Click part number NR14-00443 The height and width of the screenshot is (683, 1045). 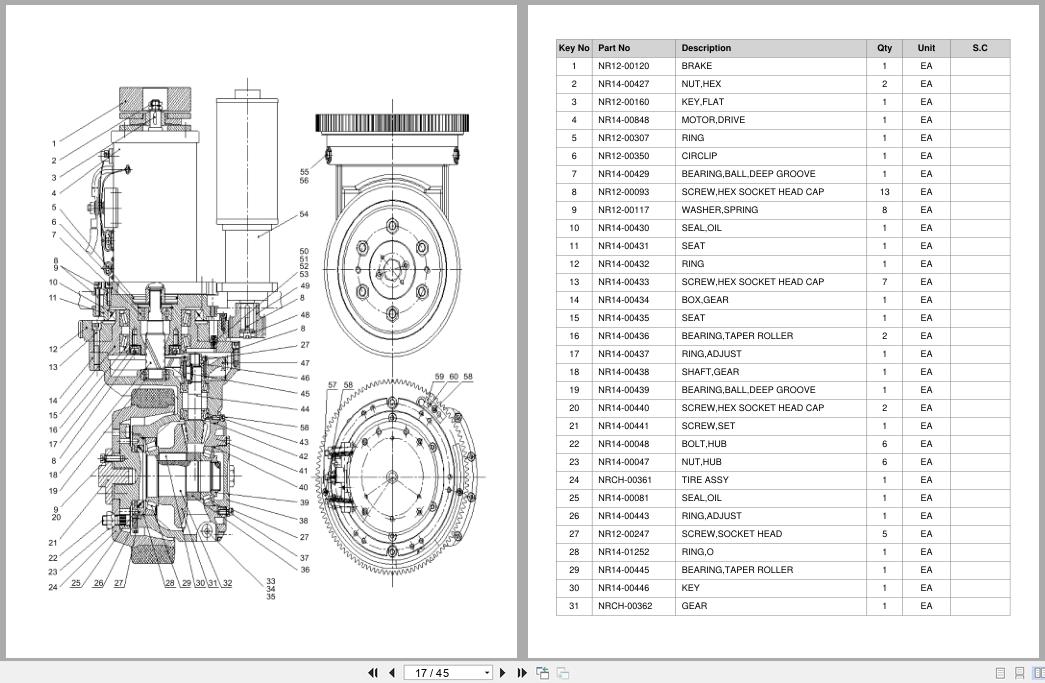click(623, 516)
